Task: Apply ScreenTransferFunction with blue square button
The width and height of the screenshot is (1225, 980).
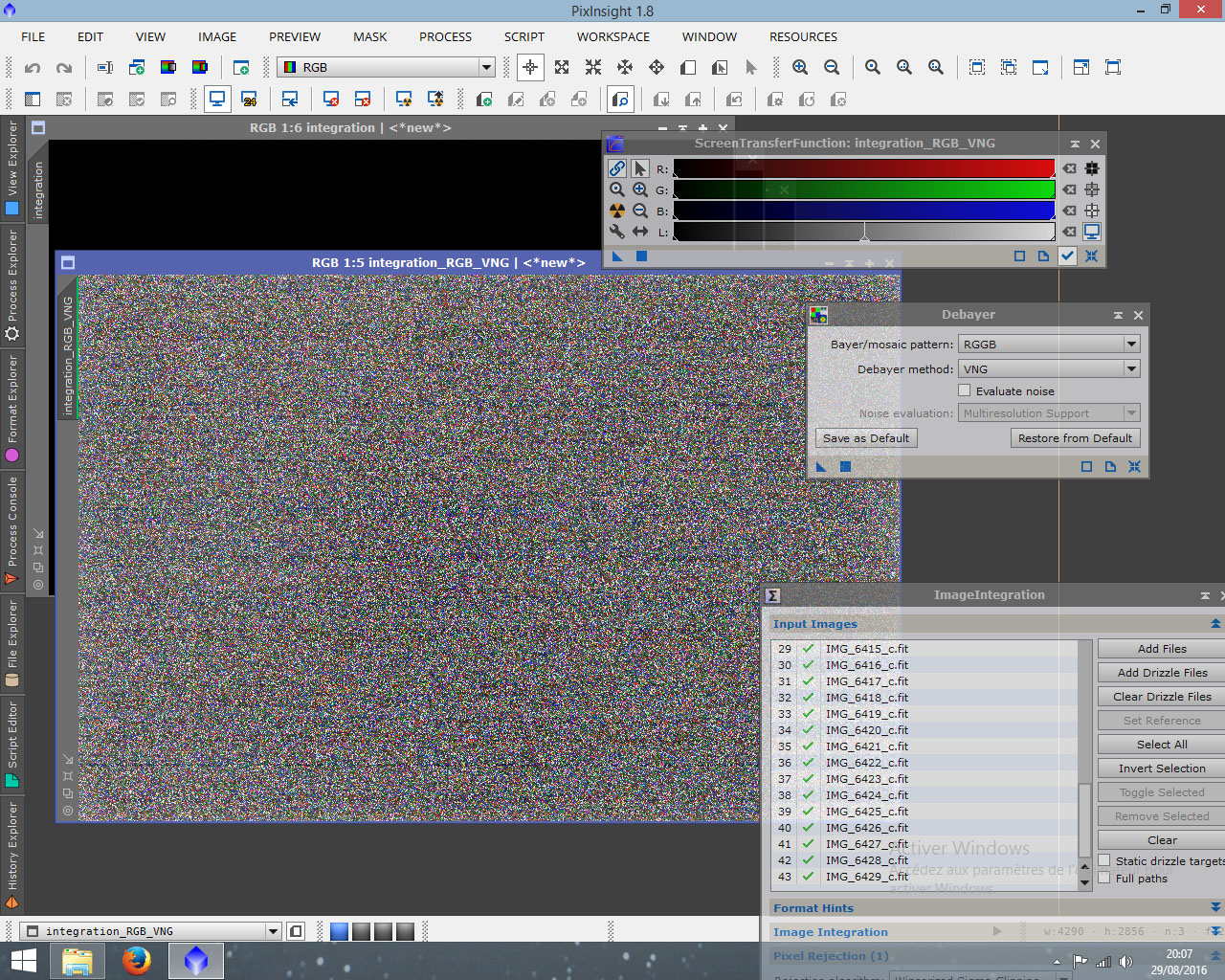Action: 641,256
